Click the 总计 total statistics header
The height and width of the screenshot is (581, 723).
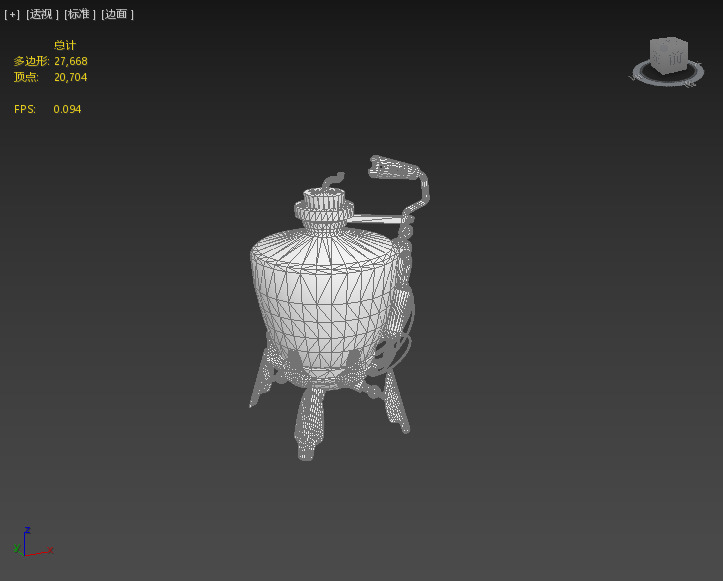65,45
